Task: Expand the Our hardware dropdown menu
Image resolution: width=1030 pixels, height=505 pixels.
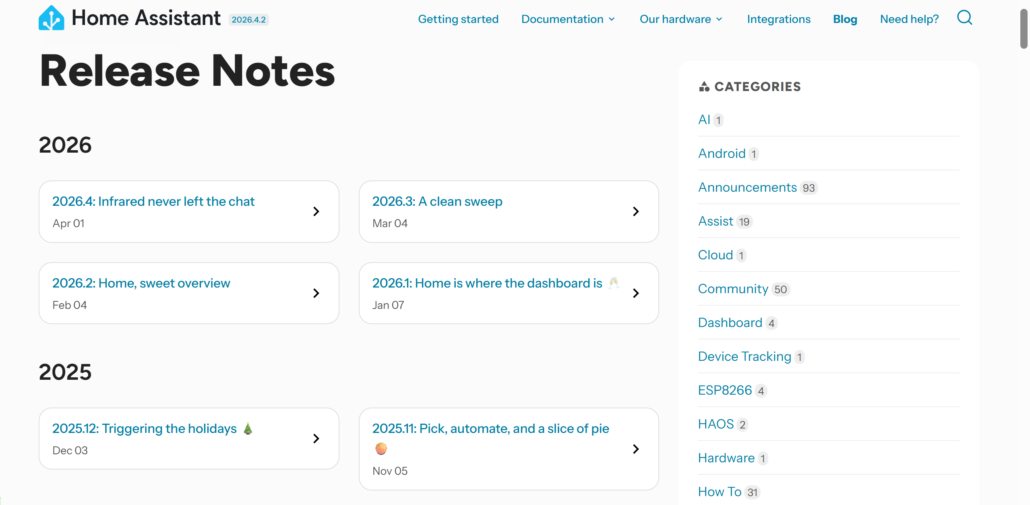Action: pyautogui.click(x=681, y=19)
